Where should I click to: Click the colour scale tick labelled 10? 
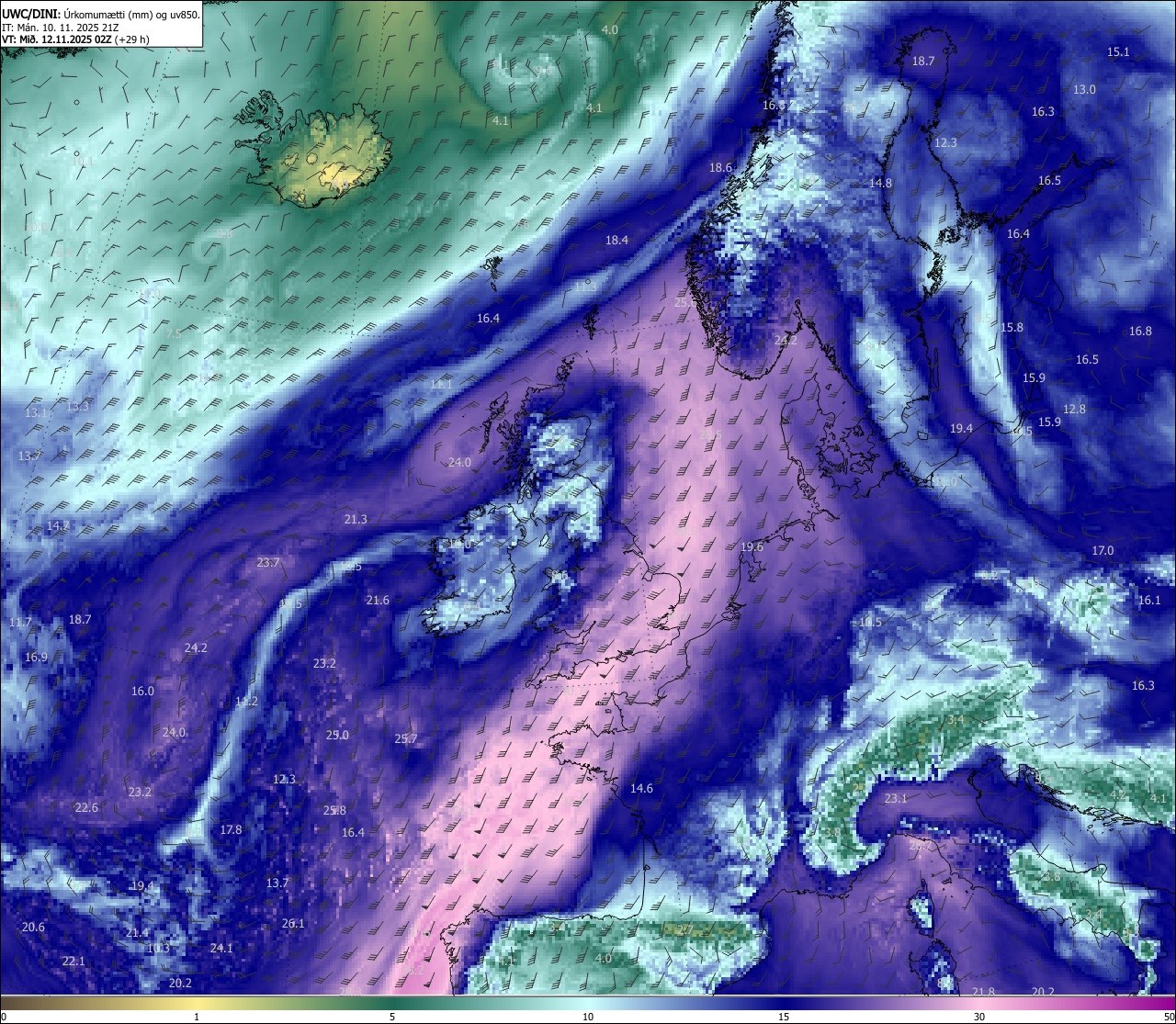(588, 1017)
